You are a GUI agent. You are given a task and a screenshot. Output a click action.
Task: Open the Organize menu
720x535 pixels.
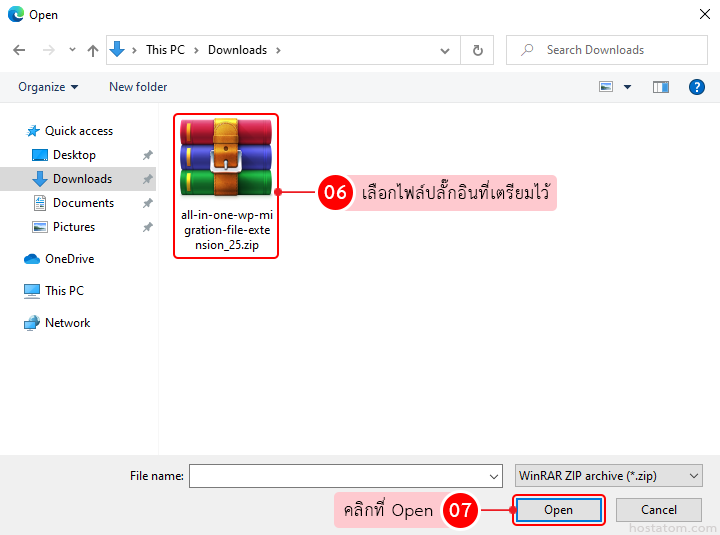coord(48,87)
